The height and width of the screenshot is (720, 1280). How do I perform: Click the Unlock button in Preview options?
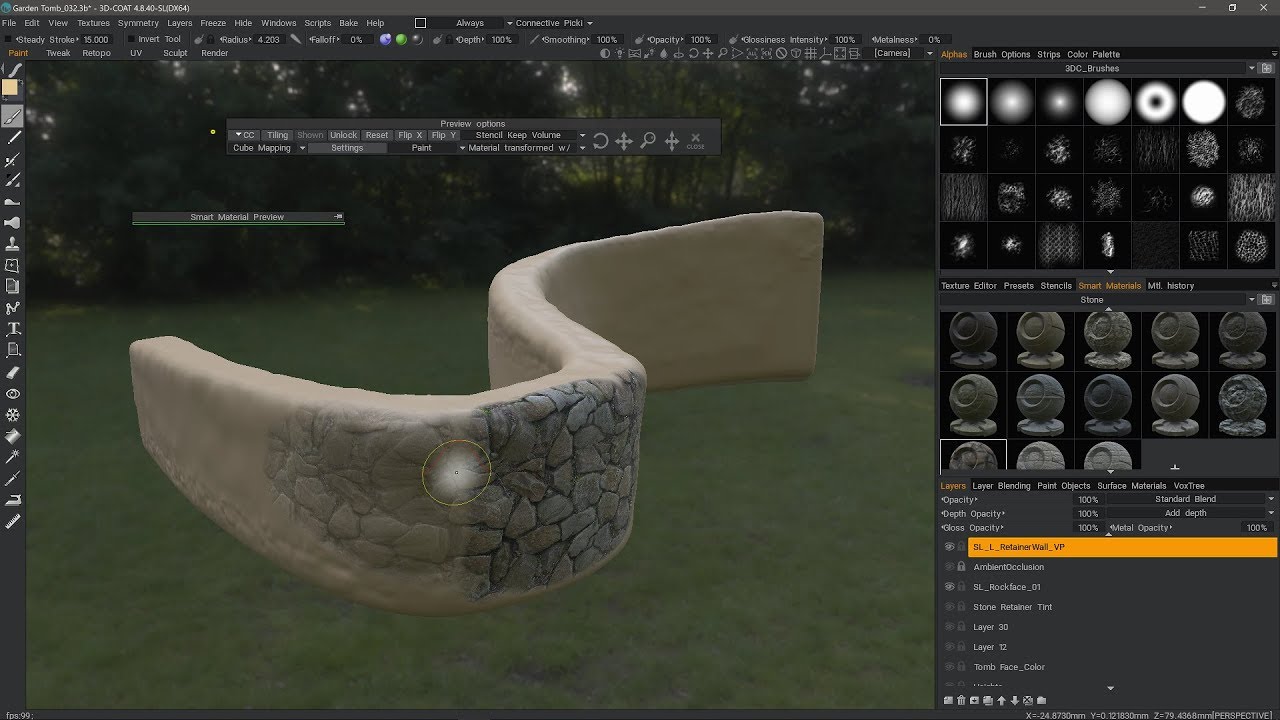[x=343, y=135]
